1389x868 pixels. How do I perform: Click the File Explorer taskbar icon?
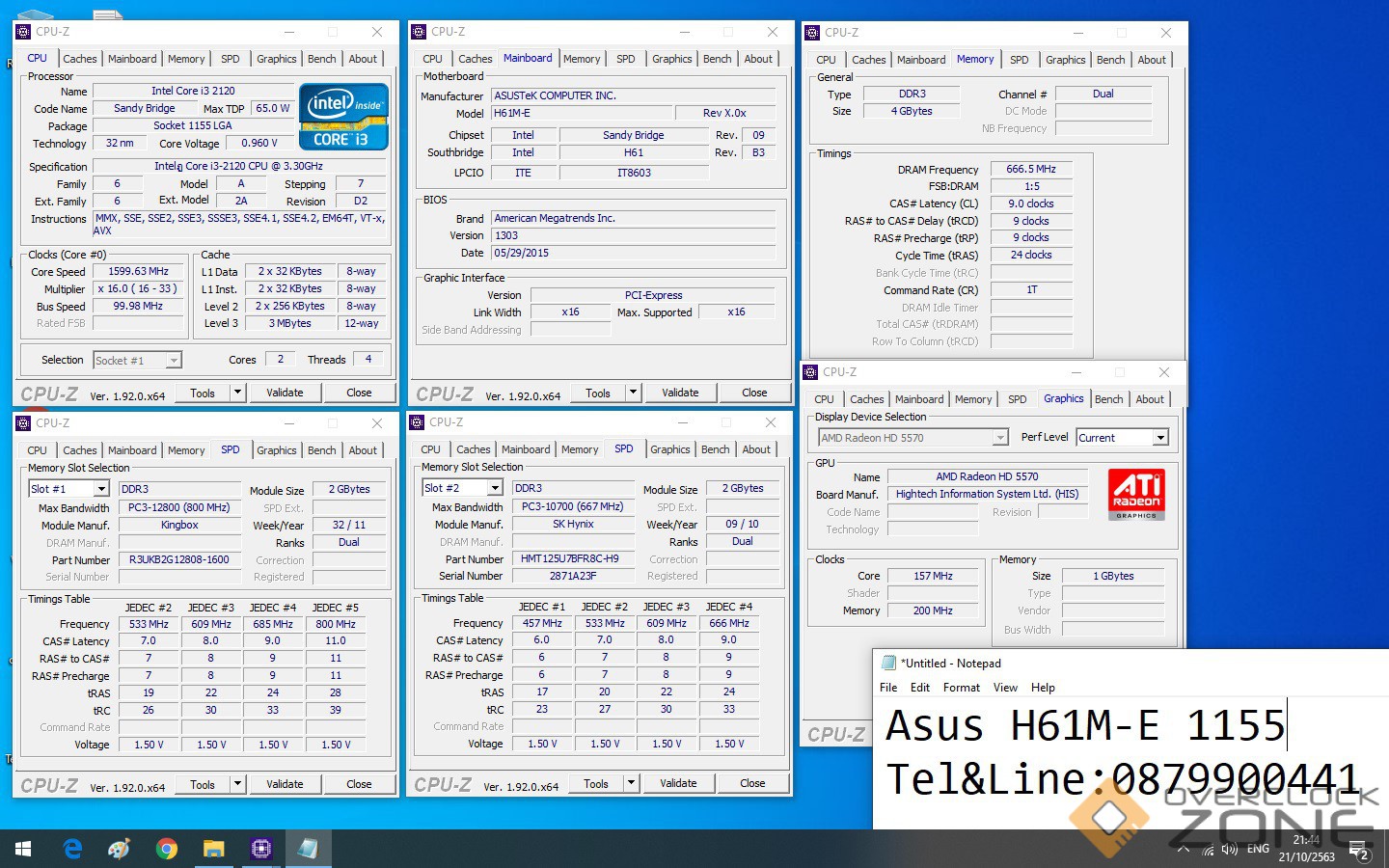click(x=213, y=849)
